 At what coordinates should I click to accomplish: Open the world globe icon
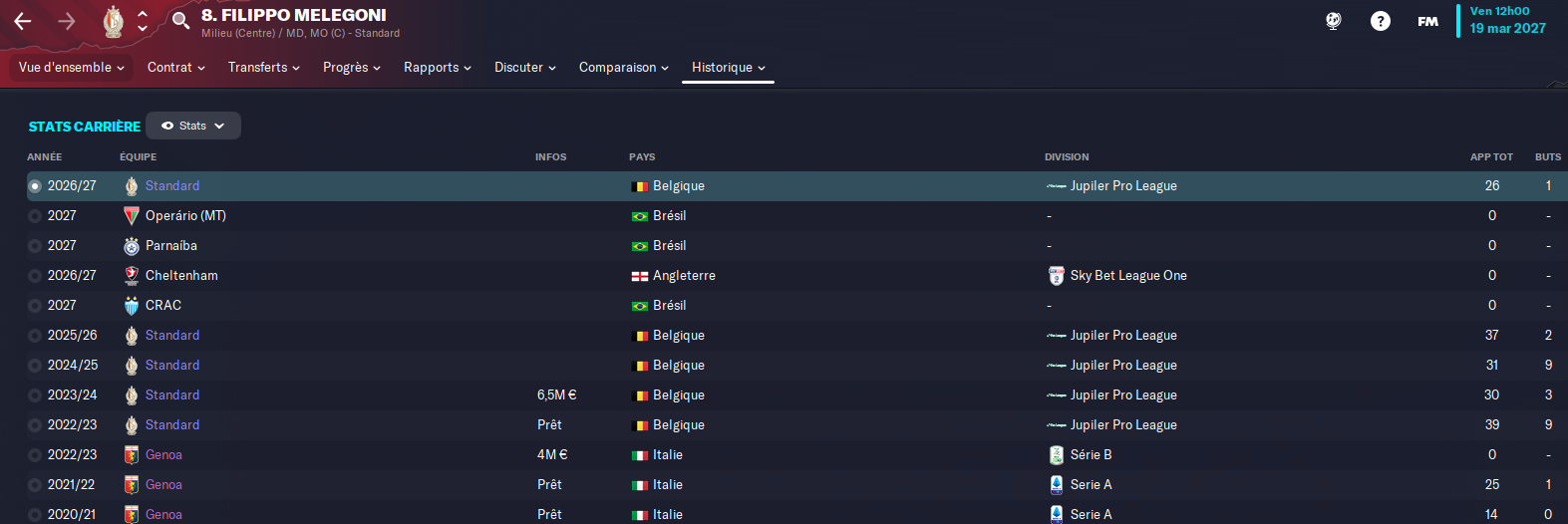[x=1333, y=21]
